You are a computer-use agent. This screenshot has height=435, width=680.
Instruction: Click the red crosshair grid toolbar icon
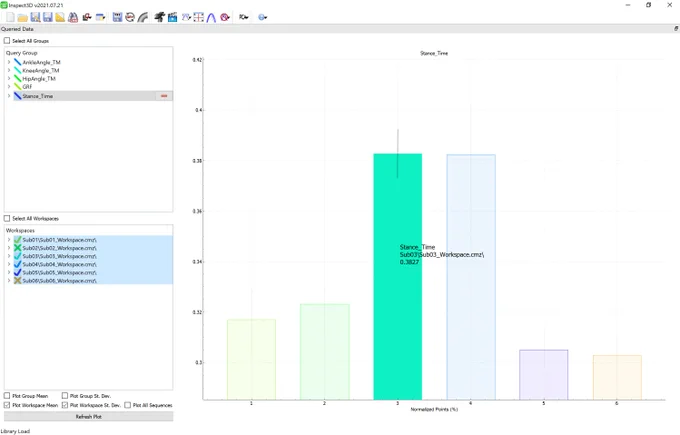(199, 17)
